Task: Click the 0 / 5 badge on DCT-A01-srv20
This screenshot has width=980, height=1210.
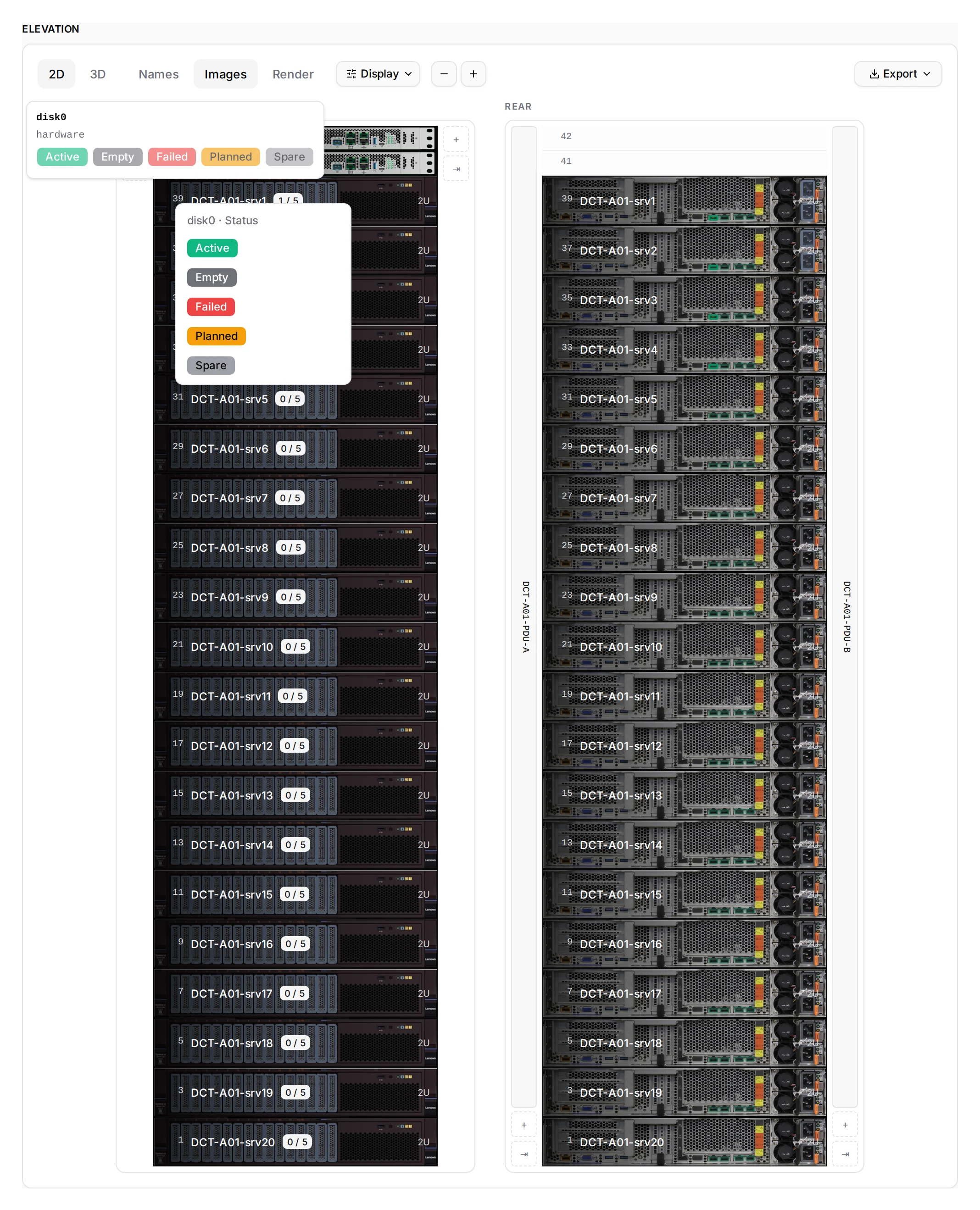Action: pos(297,1141)
